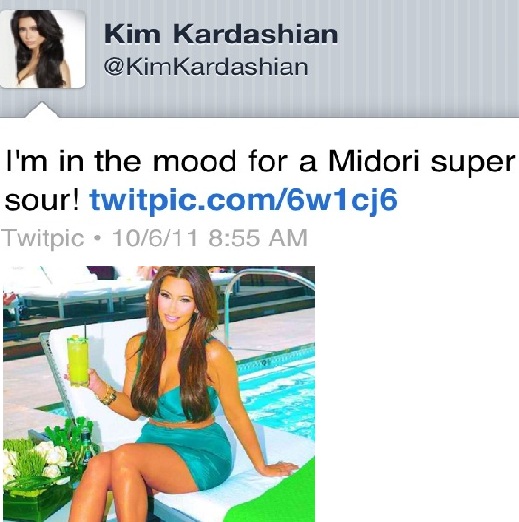Open the twitpic.com/6w1cj6 link
Image resolution: width=519 pixels, height=522 pixels.
tap(244, 200)
